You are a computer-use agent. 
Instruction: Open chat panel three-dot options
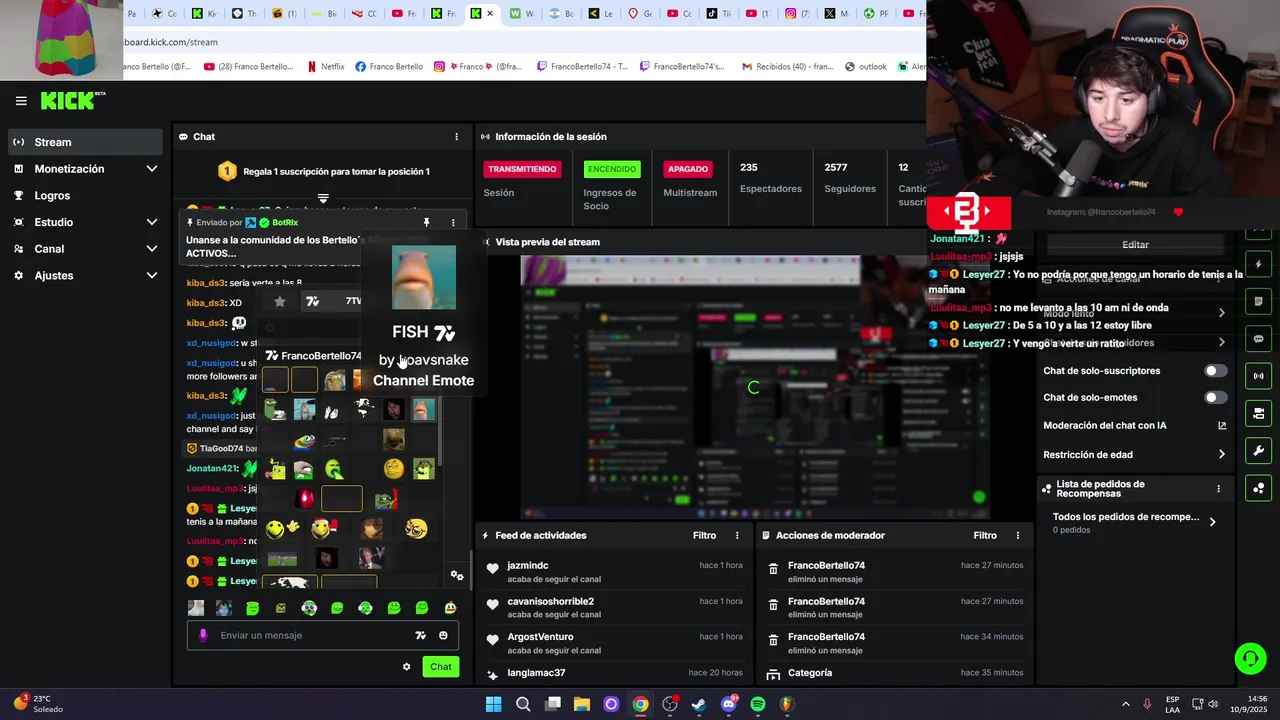coord(457,137)
